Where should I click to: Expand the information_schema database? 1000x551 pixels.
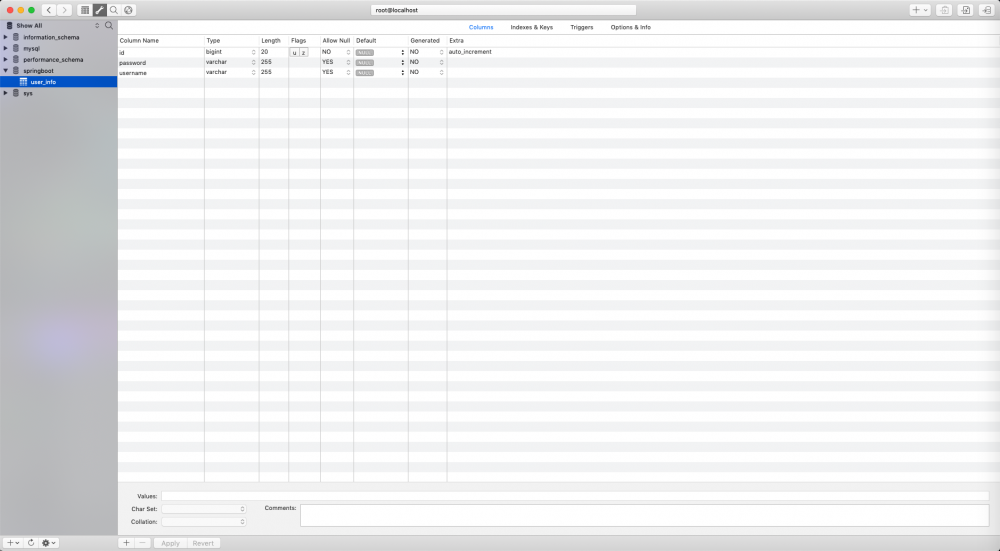pos(6,37)
